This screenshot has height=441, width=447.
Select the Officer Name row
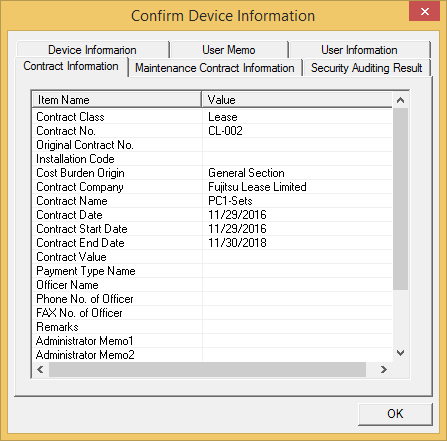point(212,285)
